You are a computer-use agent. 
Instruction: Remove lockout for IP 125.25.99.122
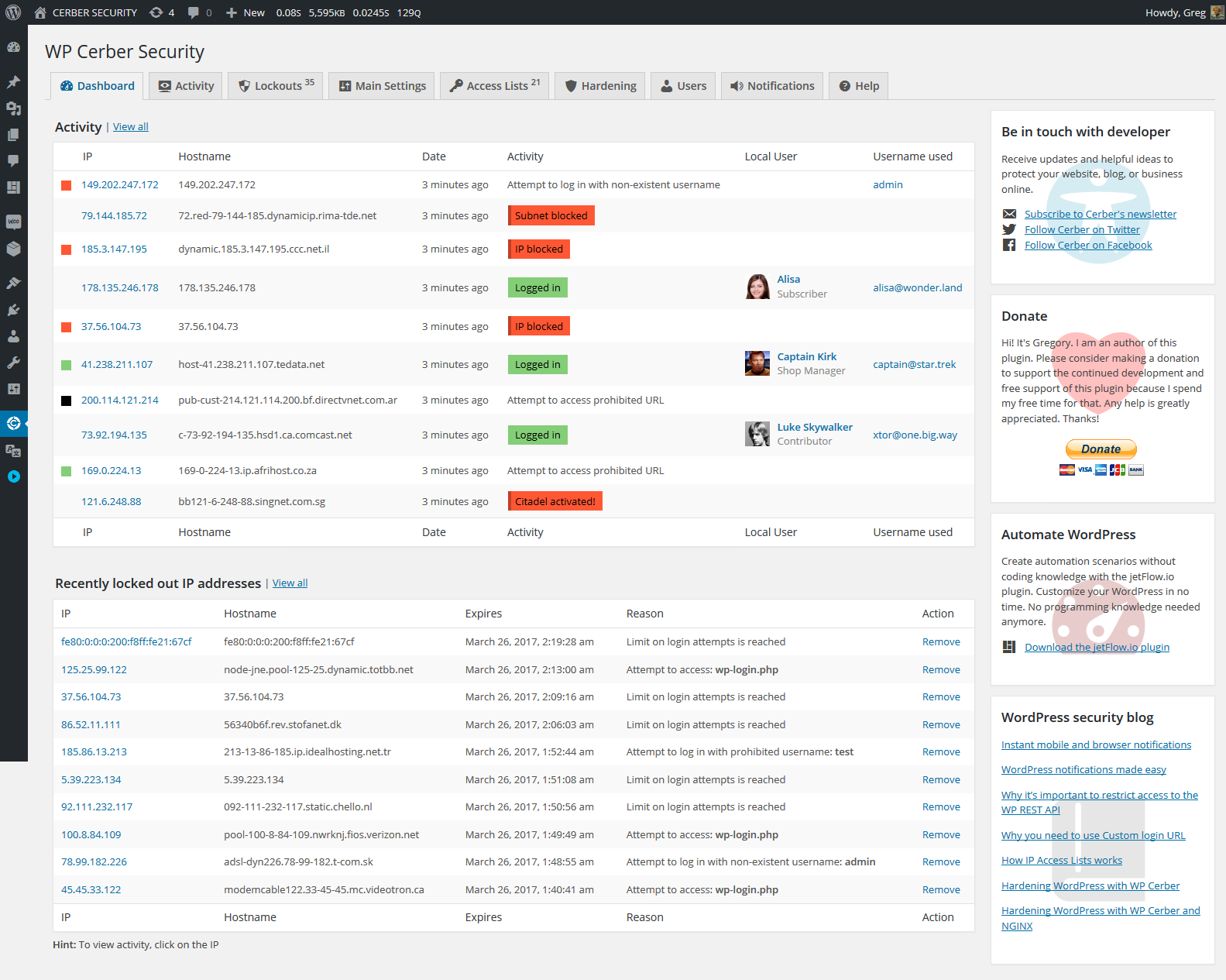pos(940,669)
